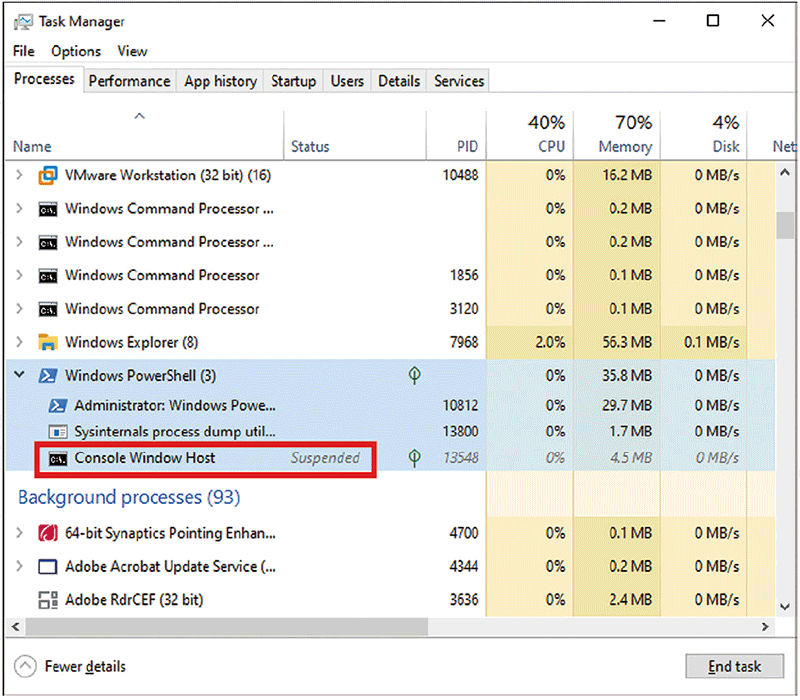The height and width of the screenshot is (700, 800).
Task: Collapse details using Fewer details
Action: pyautogui.click(x=71, y=666)
